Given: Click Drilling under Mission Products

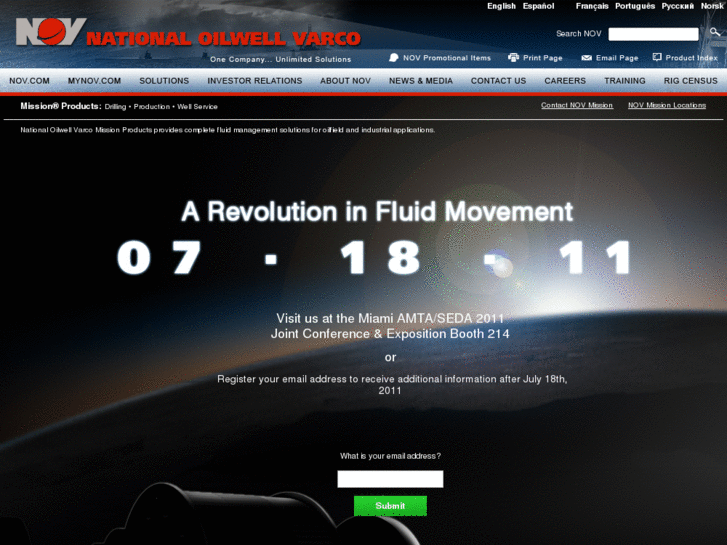Looking at the screenshot, I should 115,107.
